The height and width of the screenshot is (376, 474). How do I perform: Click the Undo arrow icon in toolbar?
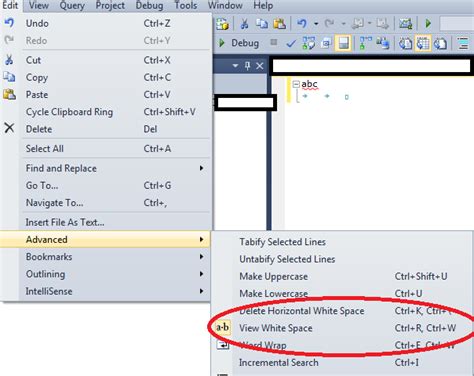click(x=302, y=24)
